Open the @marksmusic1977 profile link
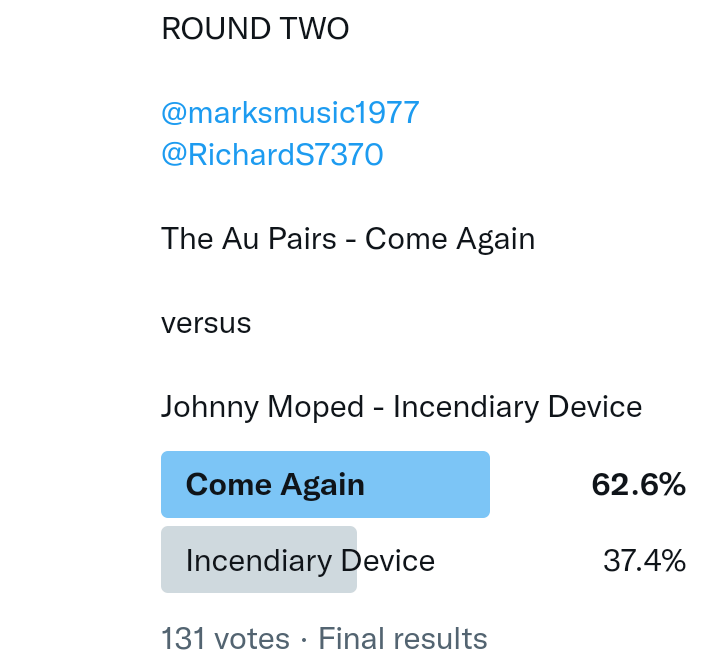Viewport: 720px width, 672px height. click(x=290, y=113)
